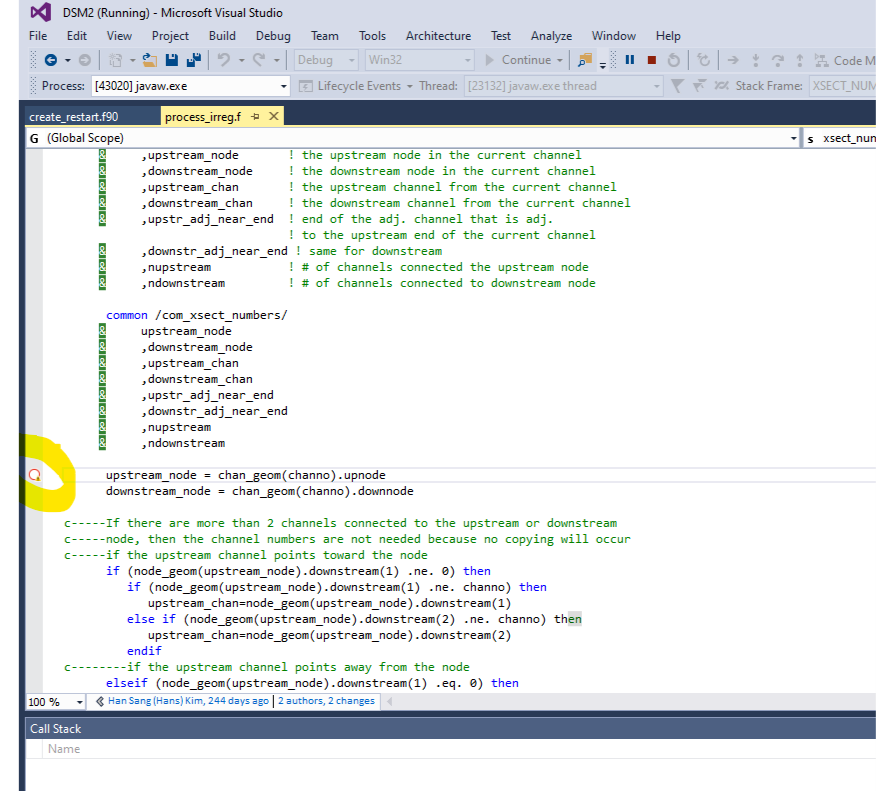Screen dimensions: 876x791
Task: Click the Undo arrow icon
Action: (x=223, y=60)
